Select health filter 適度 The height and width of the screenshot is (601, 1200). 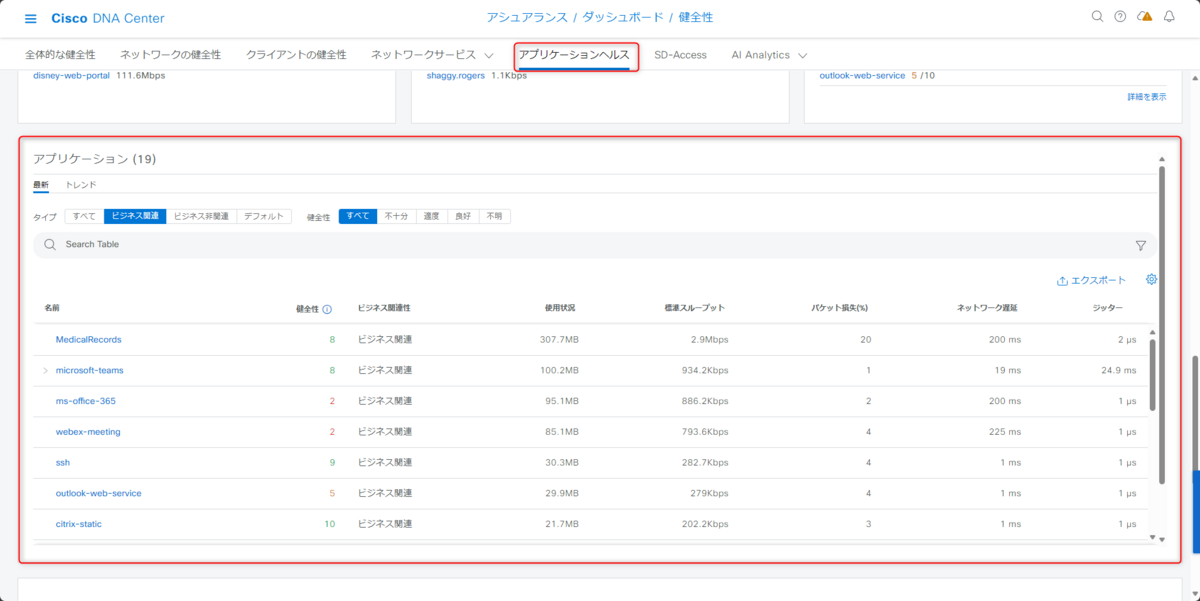point(431,216)
